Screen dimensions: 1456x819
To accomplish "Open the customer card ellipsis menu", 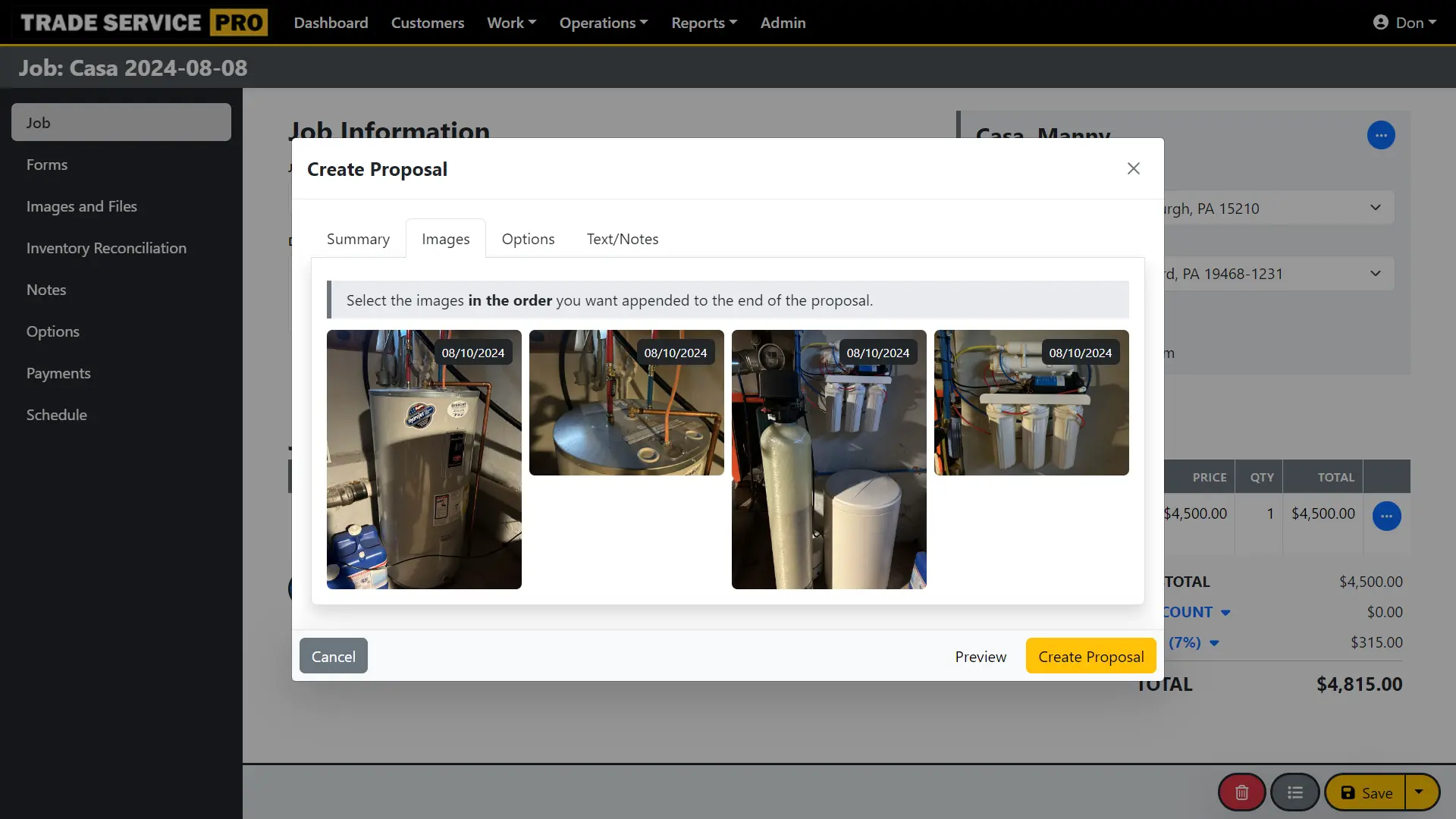I will (1380, 135).
